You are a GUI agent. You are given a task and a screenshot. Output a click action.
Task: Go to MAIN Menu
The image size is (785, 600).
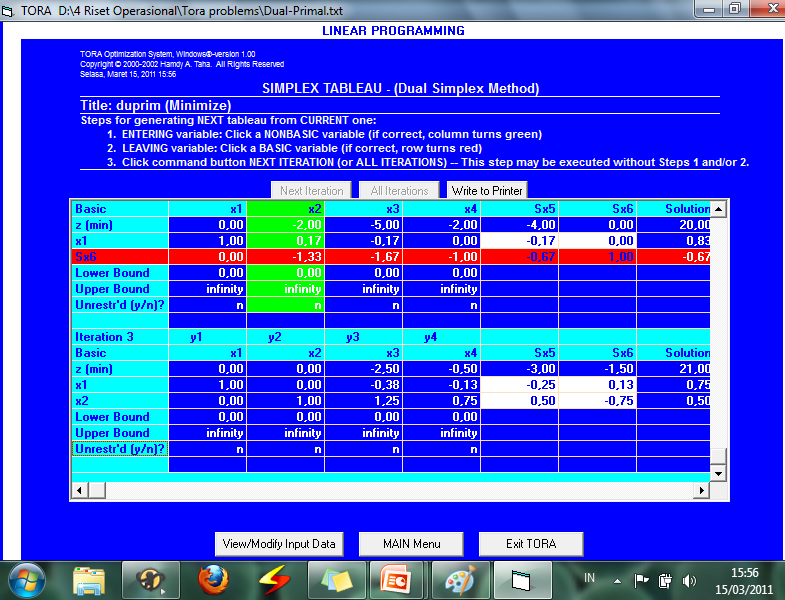(411, 544)
